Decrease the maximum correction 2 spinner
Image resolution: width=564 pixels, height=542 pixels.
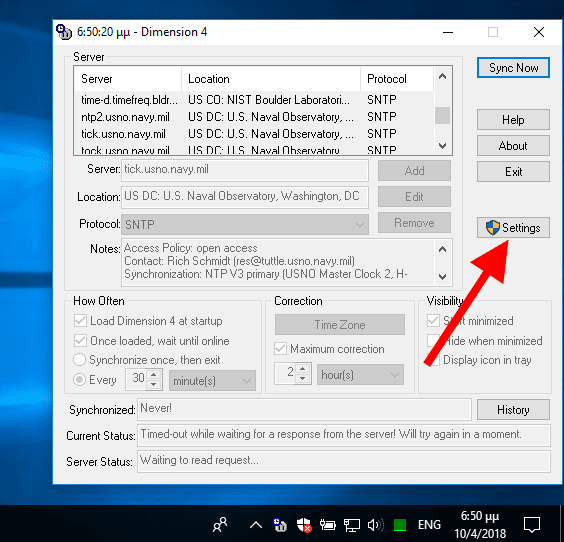tap(303, 378)
